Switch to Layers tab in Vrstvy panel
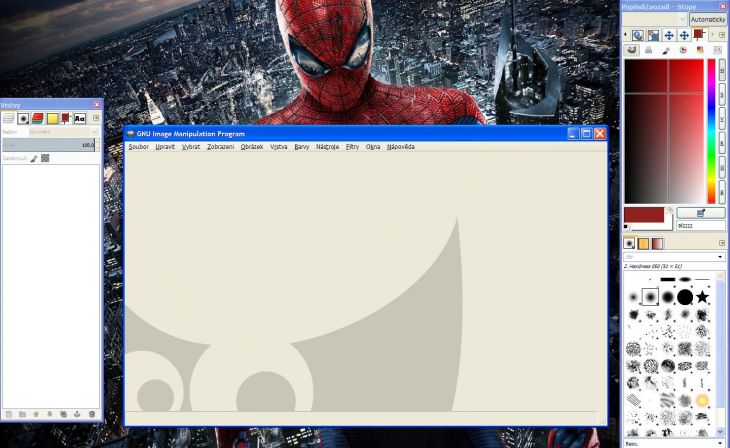 [9, 119]
